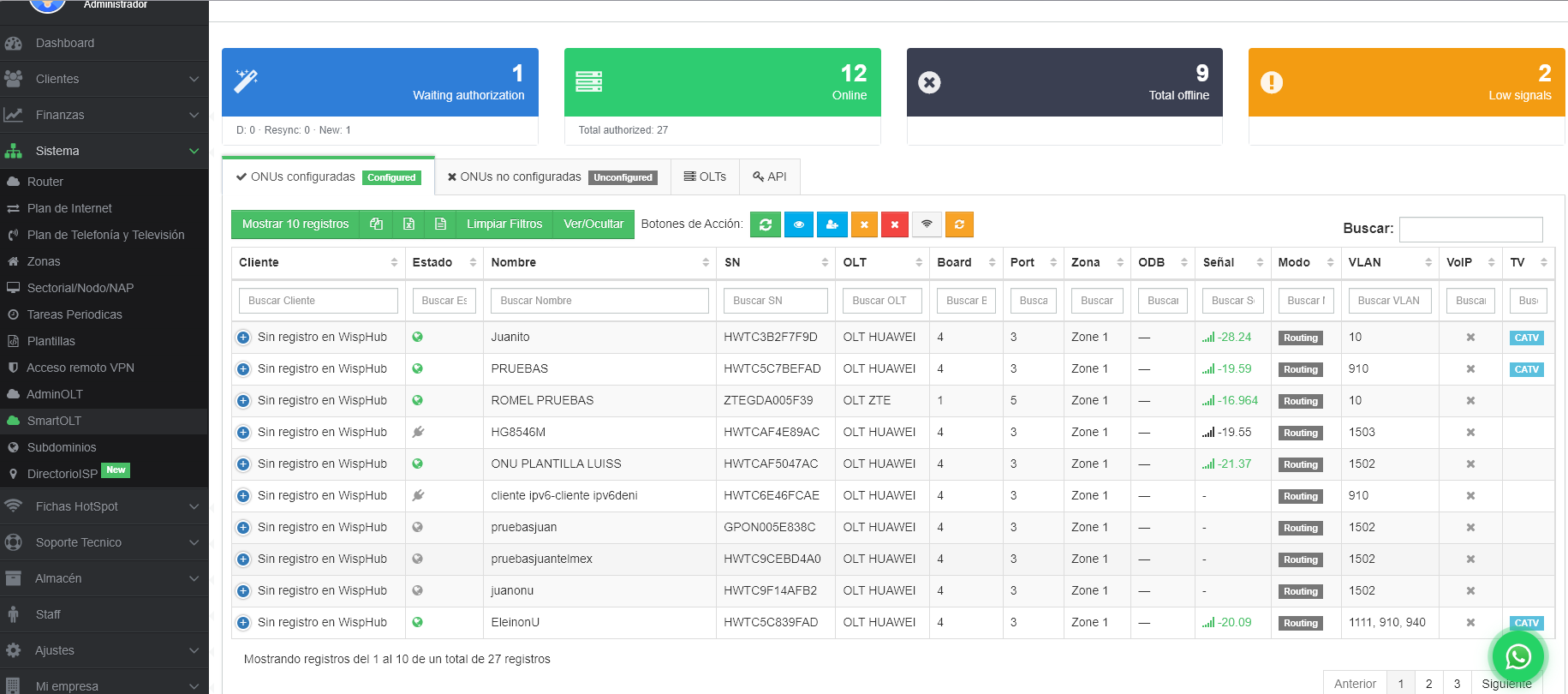Click the Mostrar 10 registros button

tap(295, 224)
